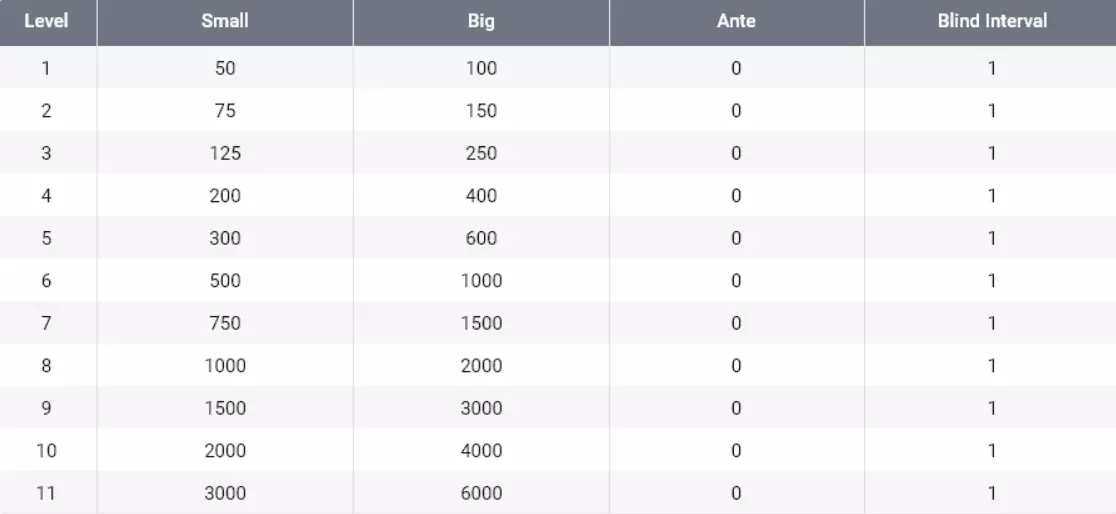The width and height of the screenshot is (1116, 514).
Task: Select the small blind 50 cell
Action: click(225, 69)
